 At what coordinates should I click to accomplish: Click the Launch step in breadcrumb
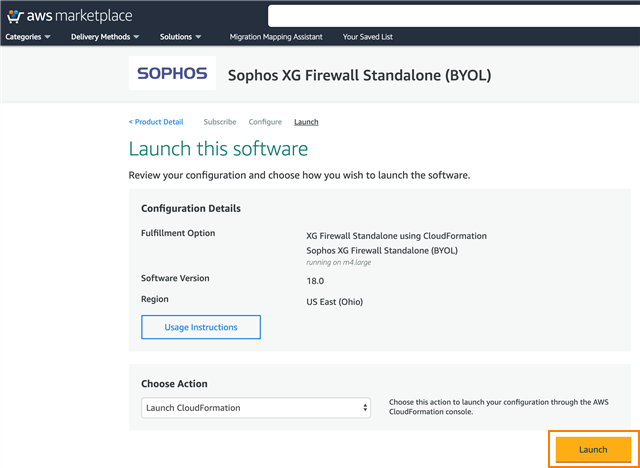306,122
